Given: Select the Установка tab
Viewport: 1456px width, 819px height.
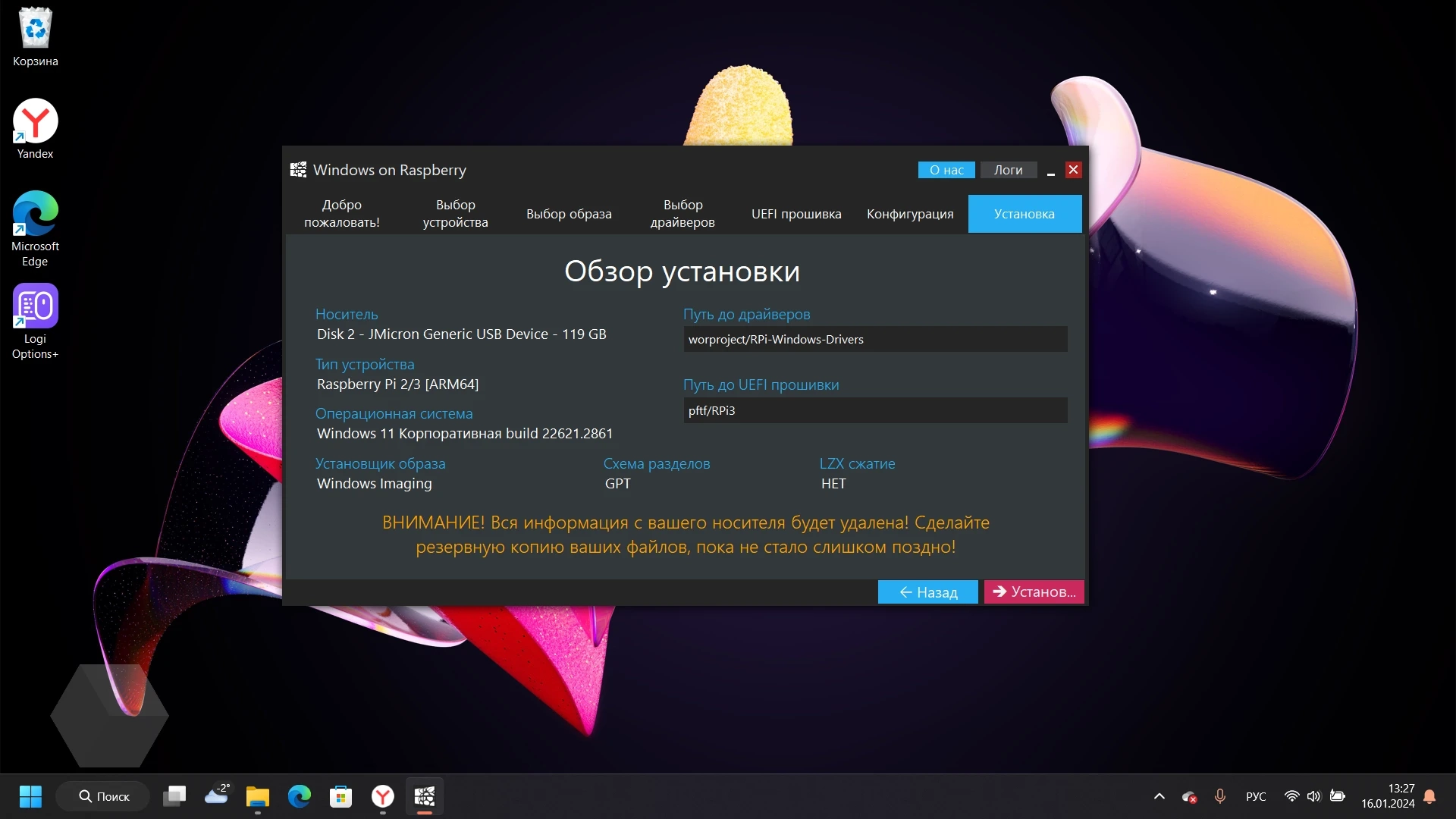Looking at the screenshot, I should tap(1025, 214).
